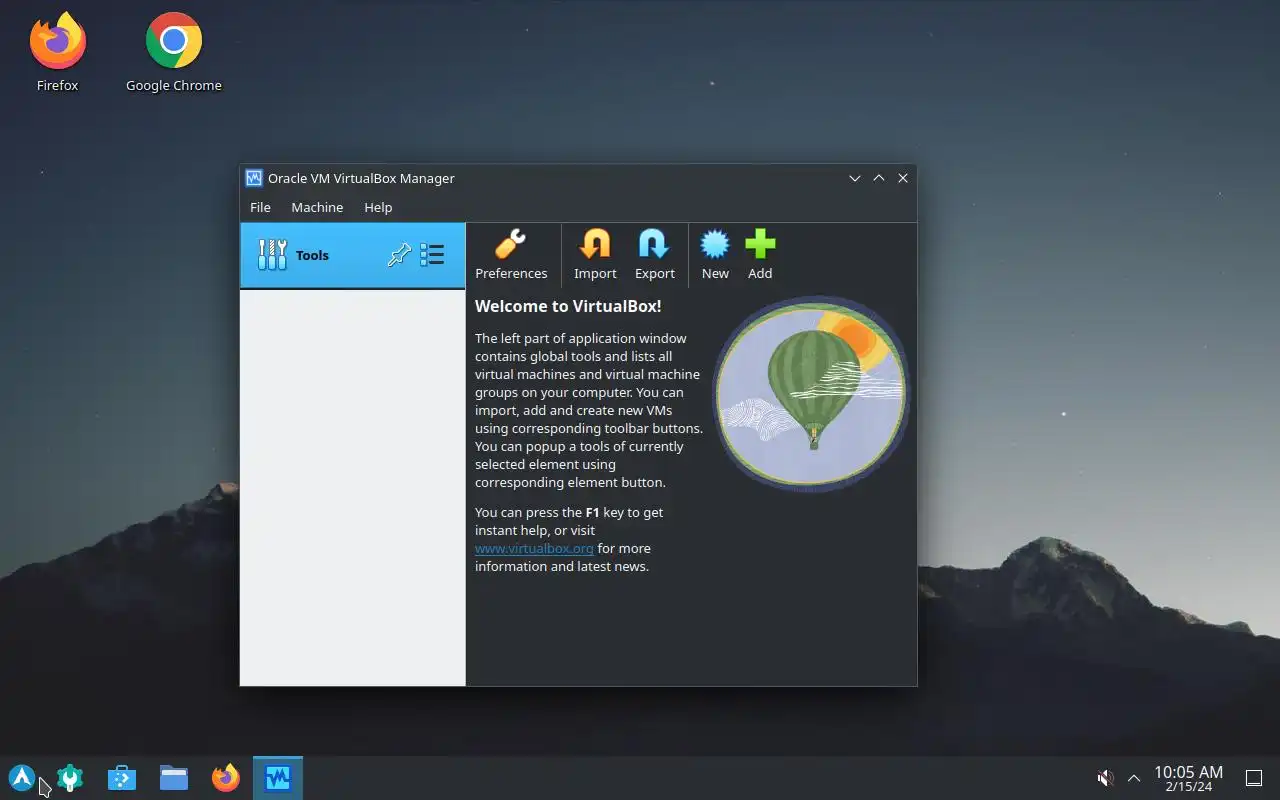Open the Help menu
1280x800 pixels.
378,207
